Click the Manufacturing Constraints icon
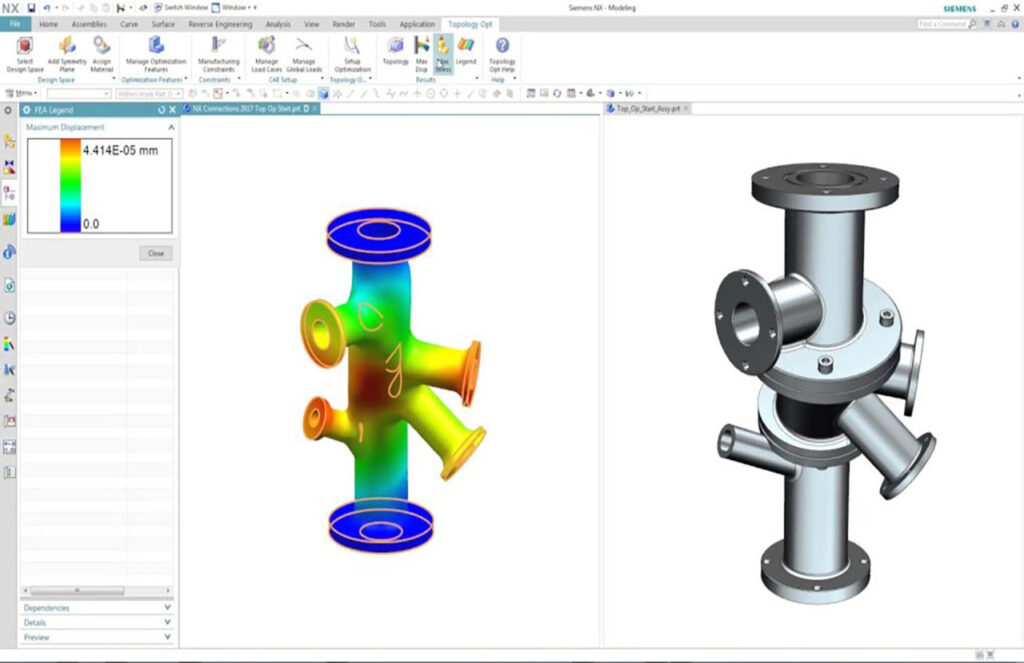This screenshot has width=1024, height=663. (x=218, y=51)
